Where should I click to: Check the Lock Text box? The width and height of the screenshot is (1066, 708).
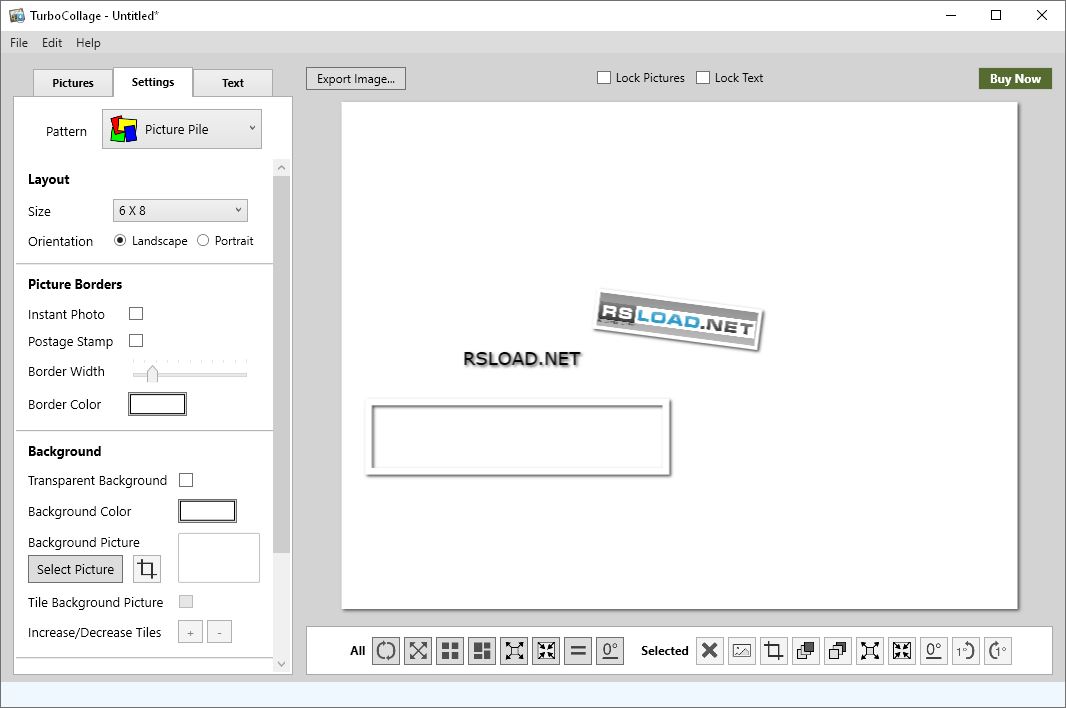click(x=703, y=78)
